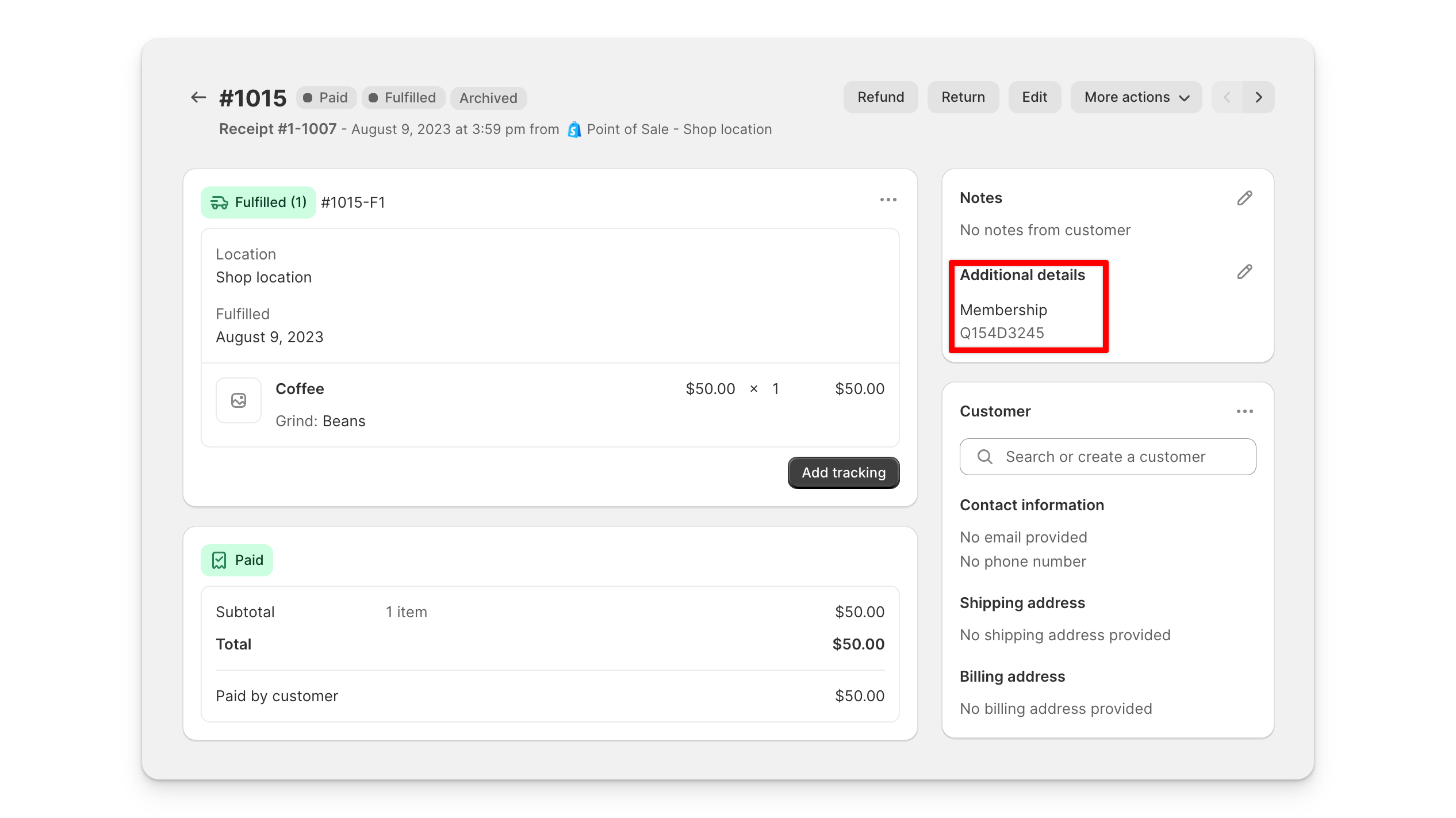Edit Additional details via pencil icon
The width and height of the screenshot is (1456, 818).
point(1244,272)
